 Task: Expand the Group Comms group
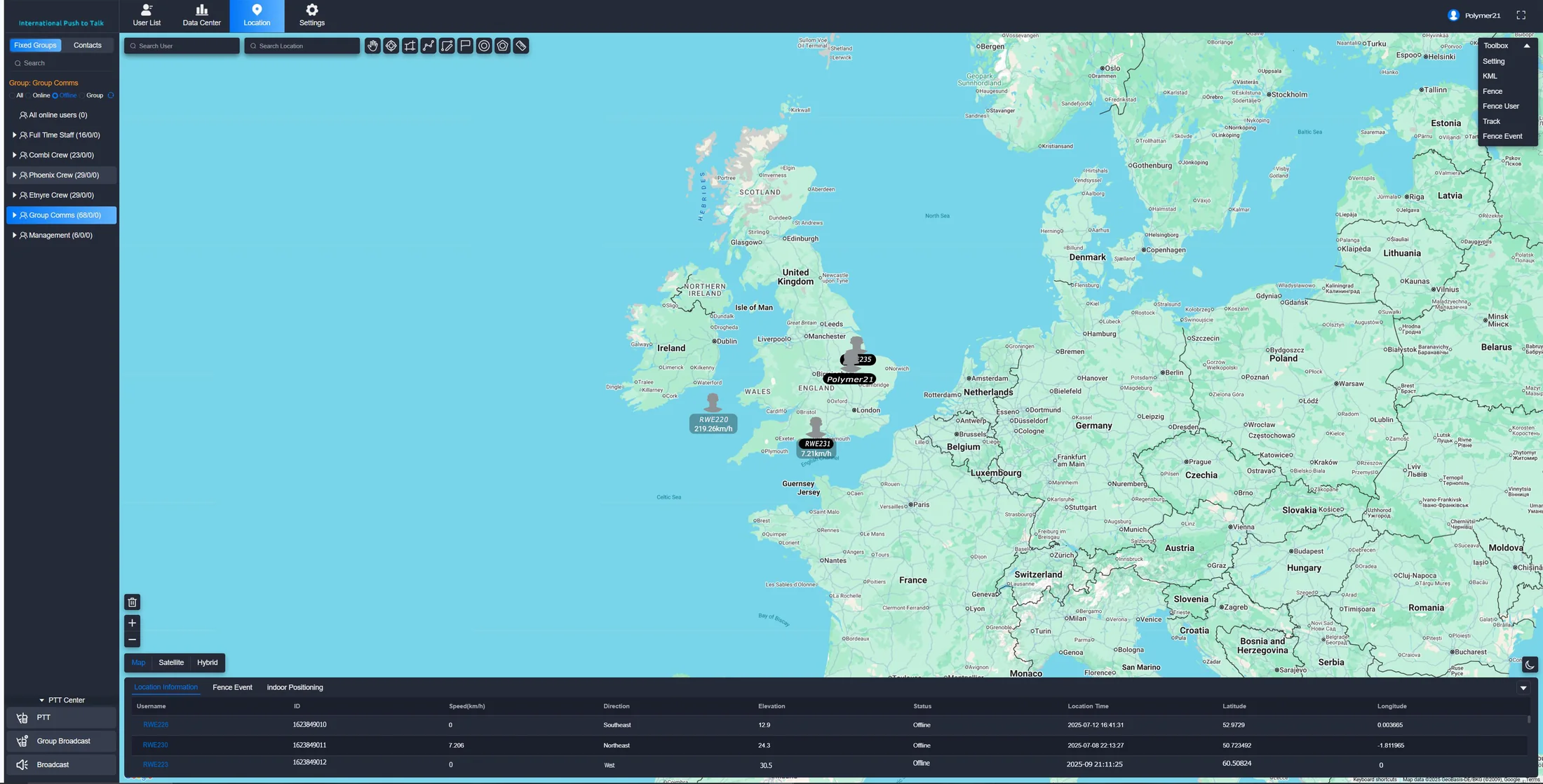pyautogui.click(x=14, y=215)
